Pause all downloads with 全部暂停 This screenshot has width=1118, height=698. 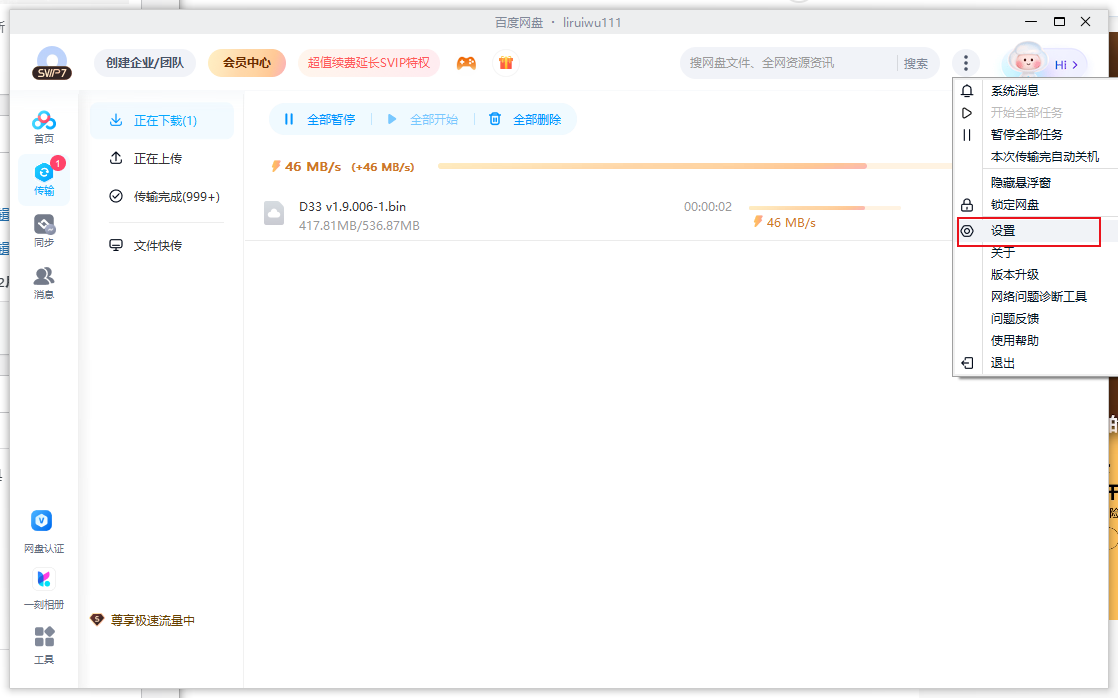(320, 119)
